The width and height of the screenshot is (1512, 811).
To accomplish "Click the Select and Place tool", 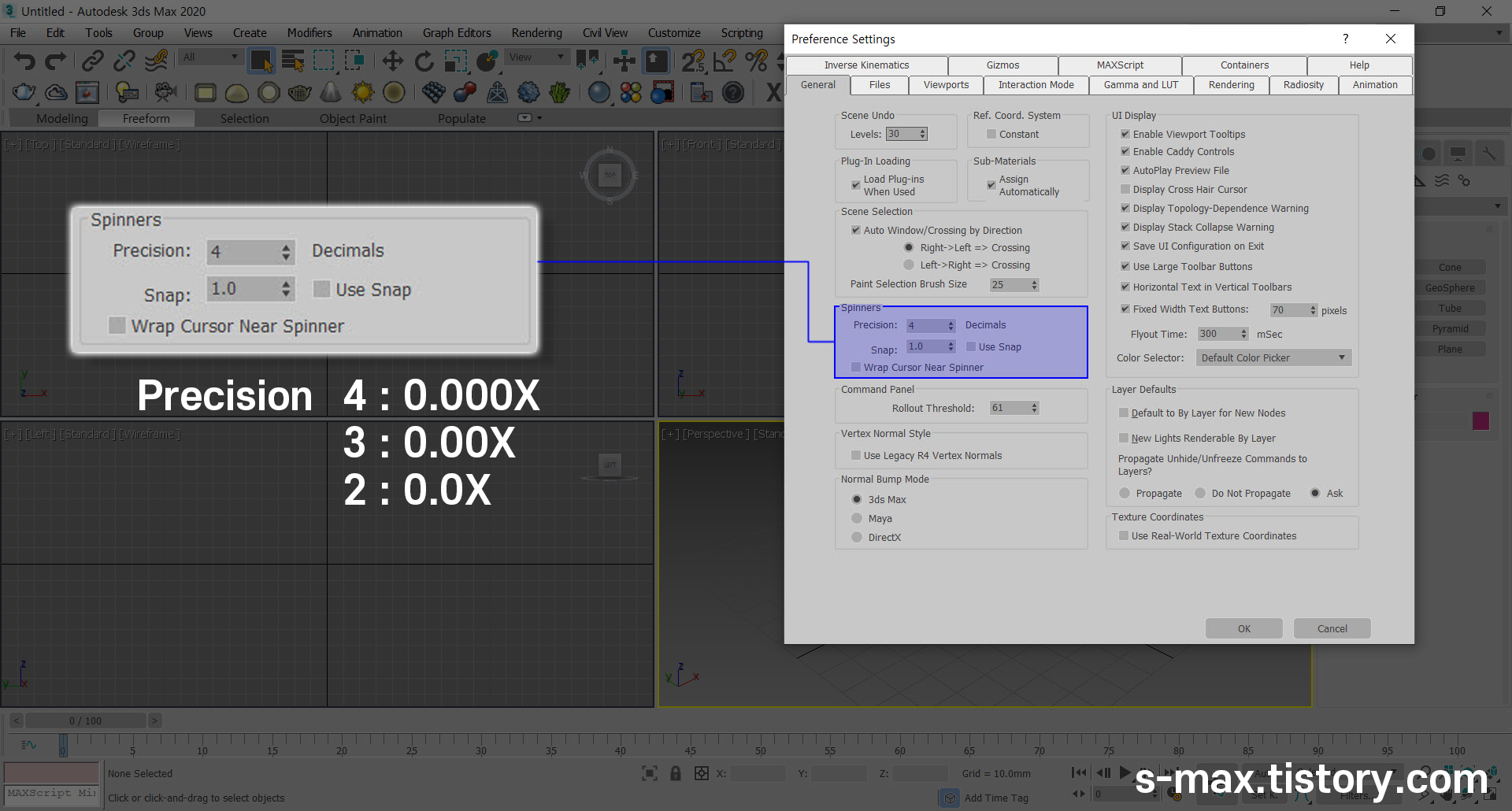I will click(487, 61).
